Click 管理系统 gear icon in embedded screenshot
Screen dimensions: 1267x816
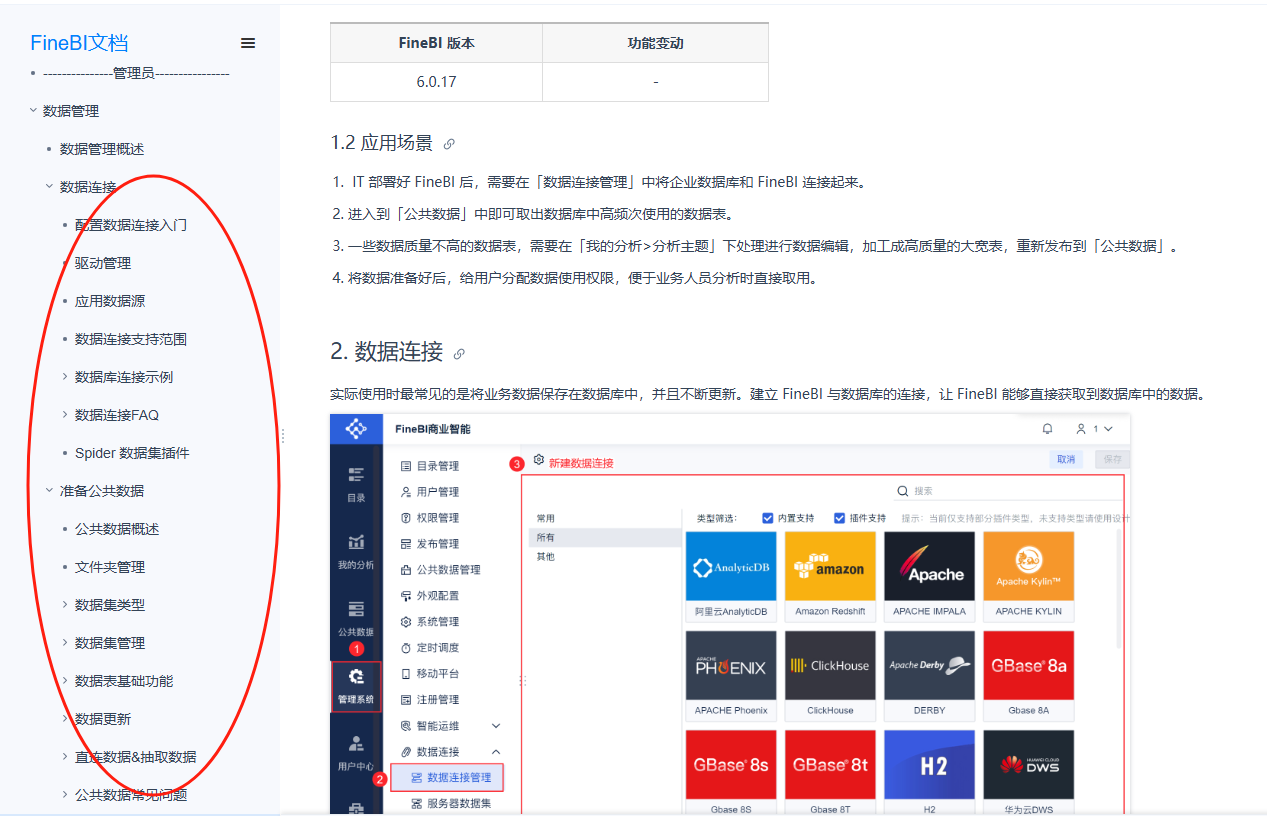356,678
